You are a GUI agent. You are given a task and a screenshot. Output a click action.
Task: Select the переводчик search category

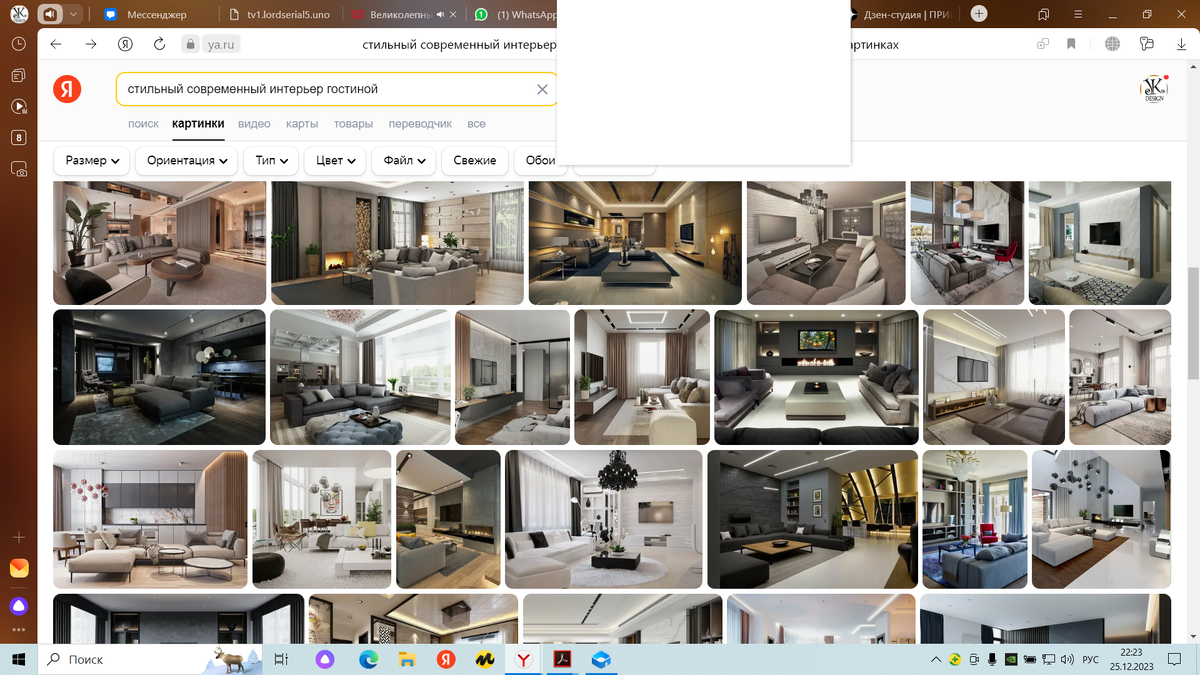(420, 124)
